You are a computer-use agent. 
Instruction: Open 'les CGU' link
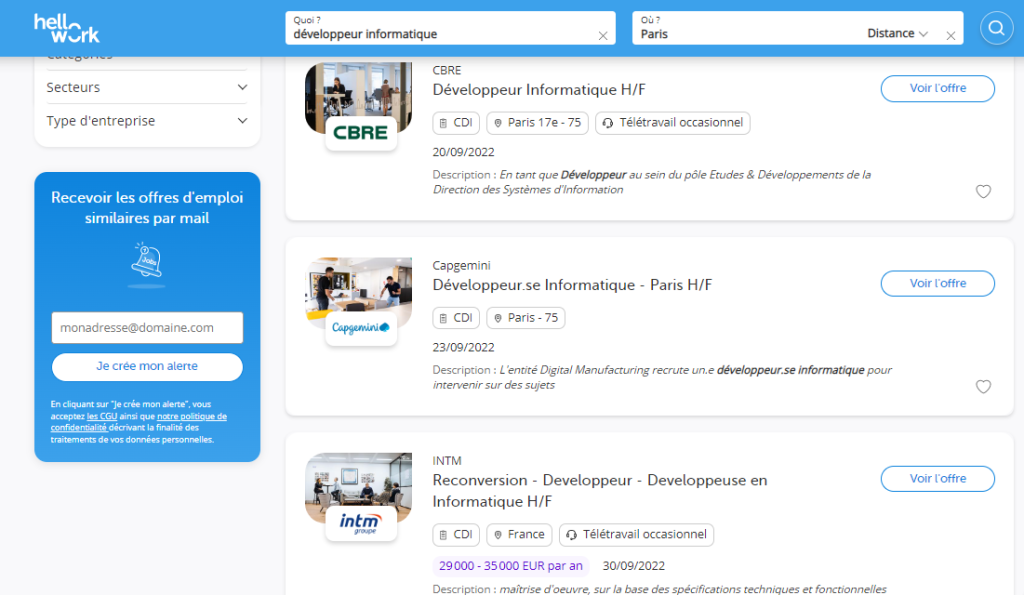102,416
